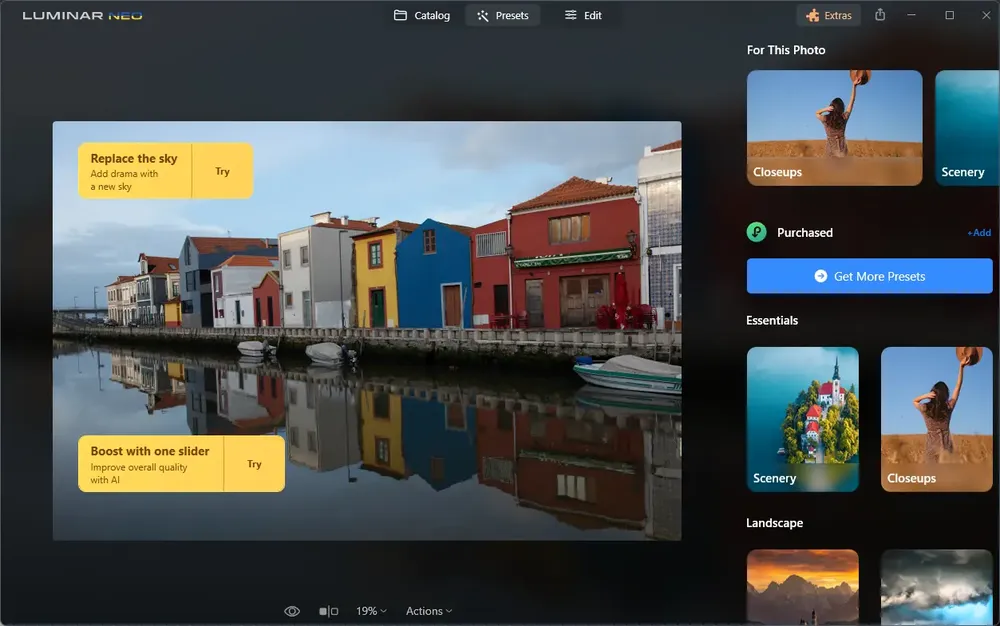
Task: Open the Extras puzzle-piece icon
Action: pos(812,15)
